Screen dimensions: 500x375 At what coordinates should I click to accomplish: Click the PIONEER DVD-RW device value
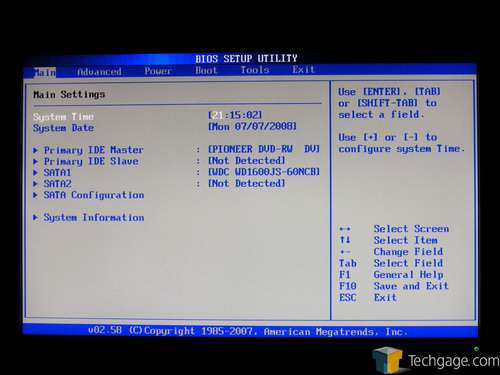[264, 149]
